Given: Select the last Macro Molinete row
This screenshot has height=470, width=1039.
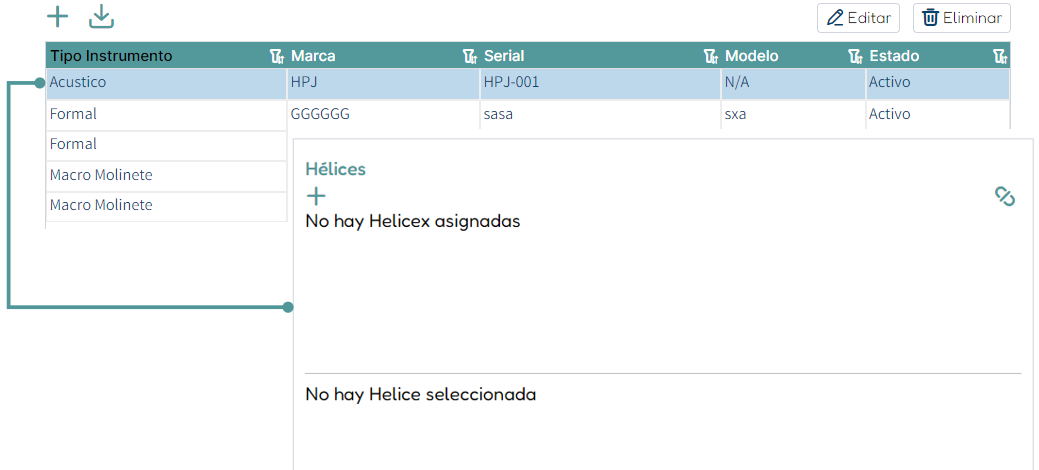Looking at the screenshot, I should (166, 206).
